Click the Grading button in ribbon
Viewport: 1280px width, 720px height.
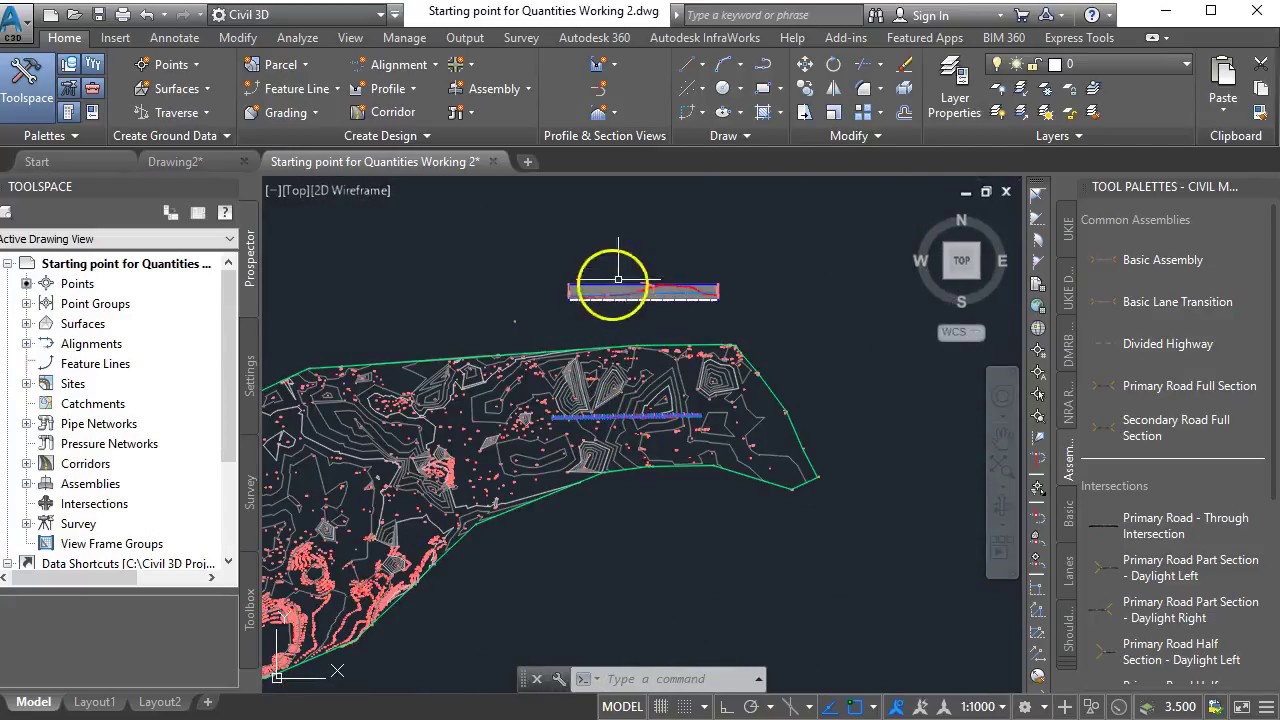(x=280, y=112)
